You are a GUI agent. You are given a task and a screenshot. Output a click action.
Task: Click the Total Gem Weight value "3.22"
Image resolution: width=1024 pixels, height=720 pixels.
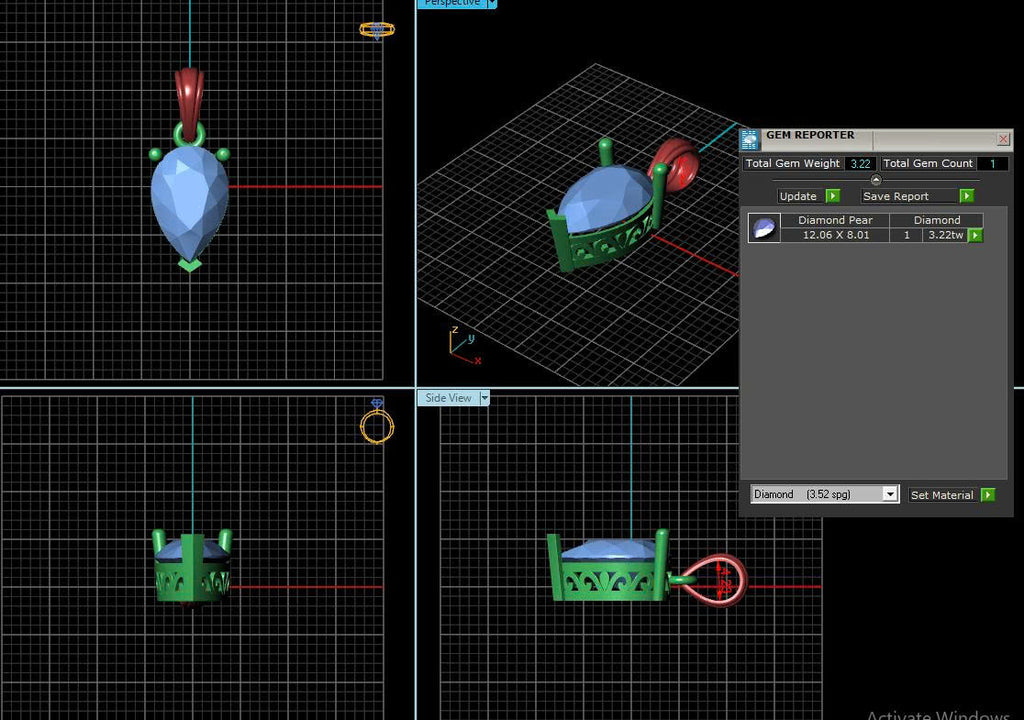860,163
